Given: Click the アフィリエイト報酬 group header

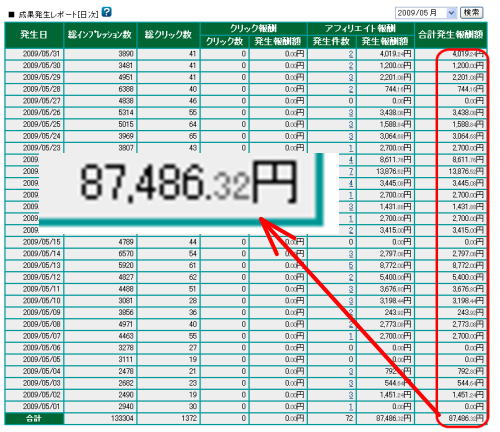Looking at the screenshot, I should tap(360, 29).
